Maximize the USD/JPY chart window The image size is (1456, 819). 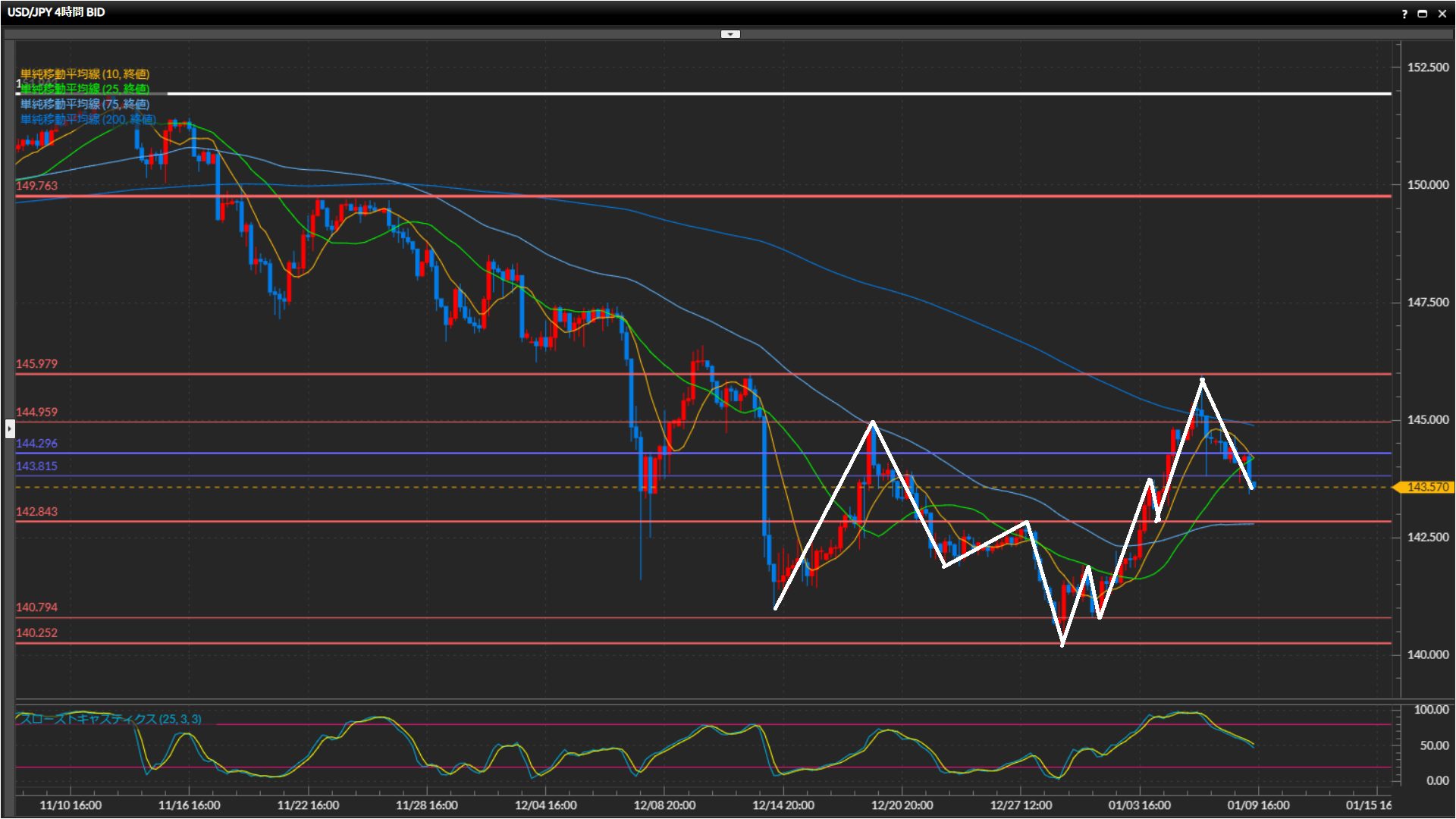point(1423,13)
